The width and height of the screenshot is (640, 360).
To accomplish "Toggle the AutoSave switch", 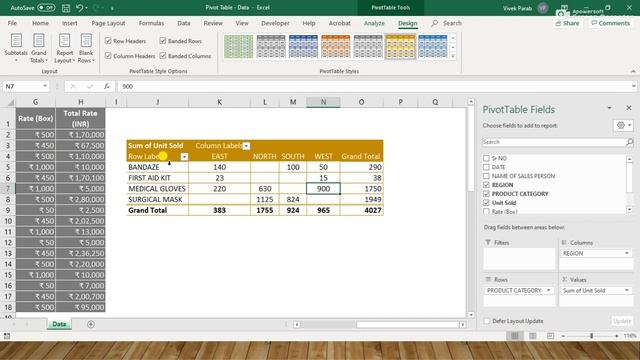I will (x=46, y=7).
